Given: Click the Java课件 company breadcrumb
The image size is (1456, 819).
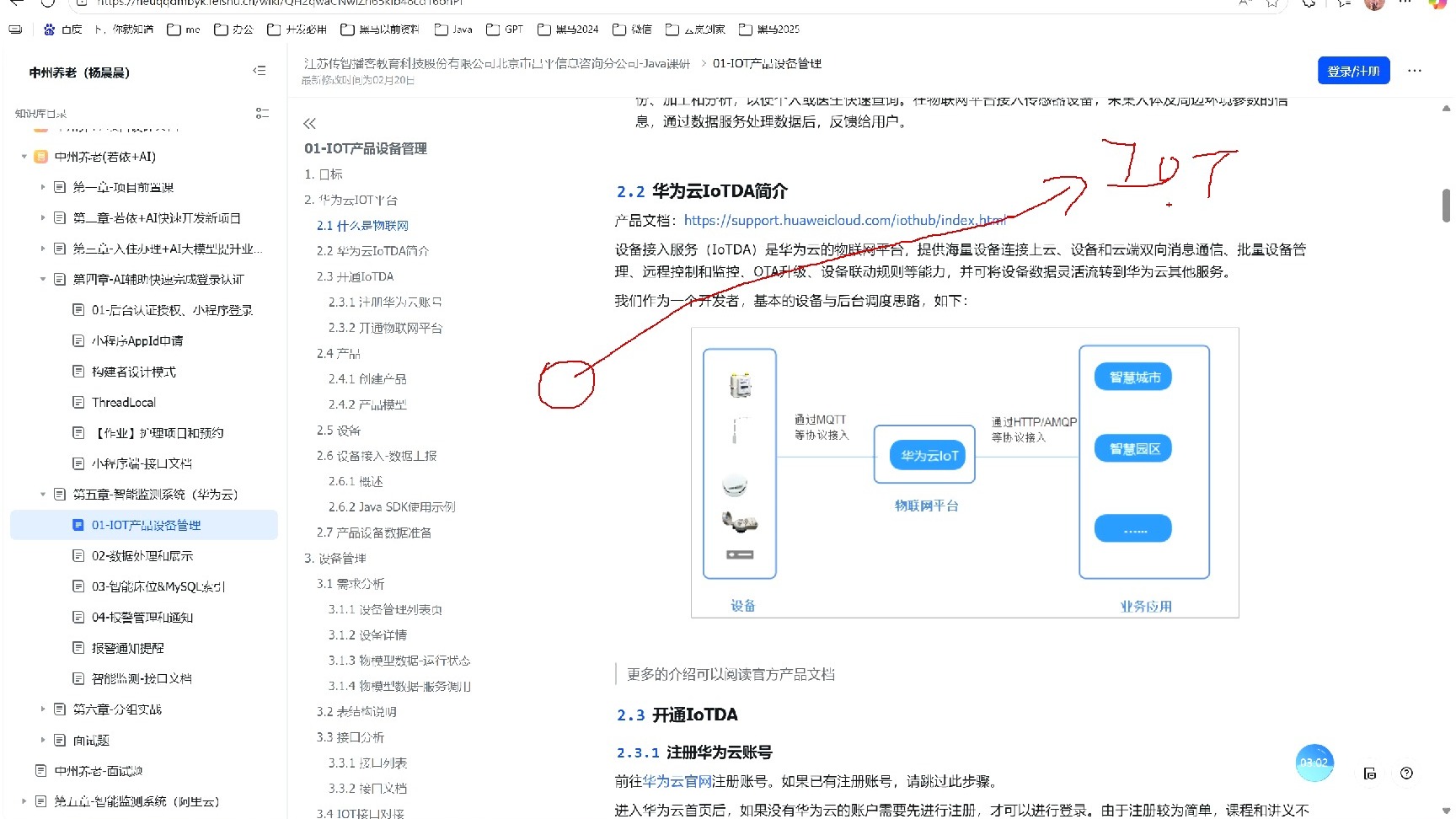Looking at the screenshot, I should coord(496,63).
